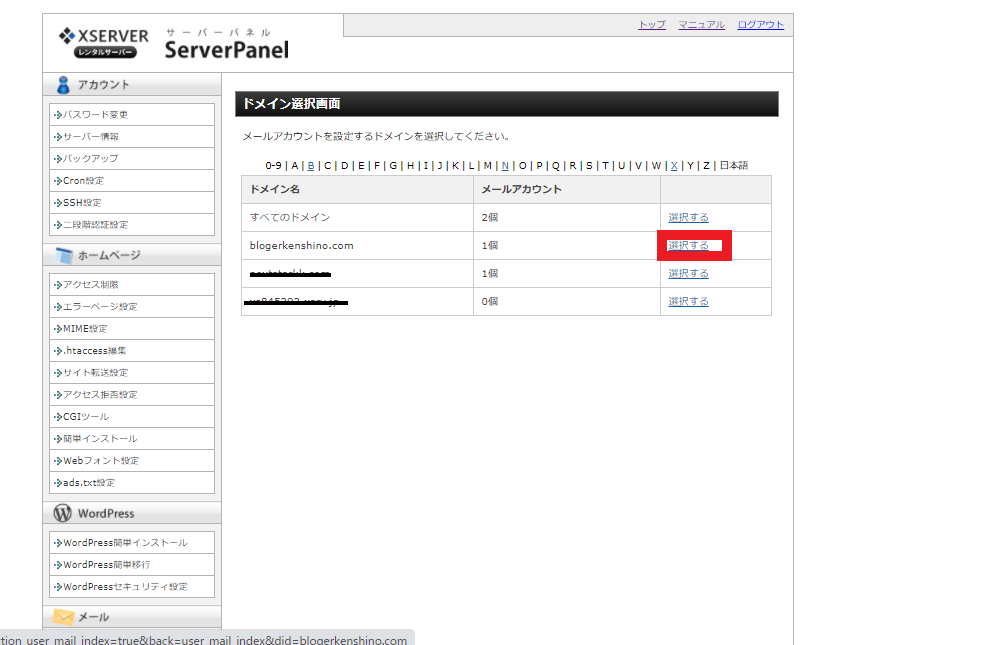Click the XSERVER logo in header
Viewport: 984px width, 645px height.
[x=103, y=42]
